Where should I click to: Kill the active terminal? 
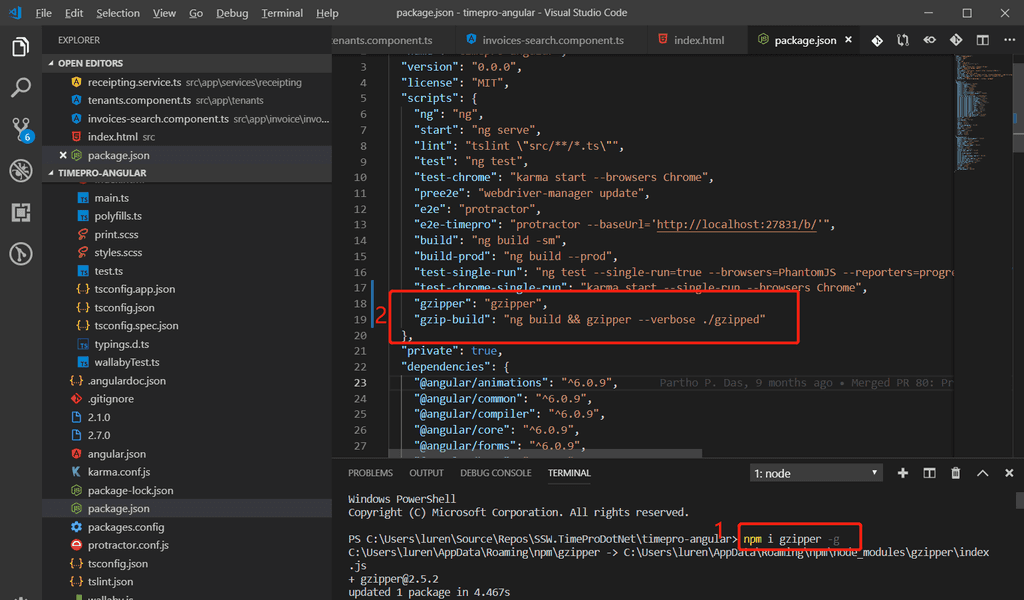point(955,472)
